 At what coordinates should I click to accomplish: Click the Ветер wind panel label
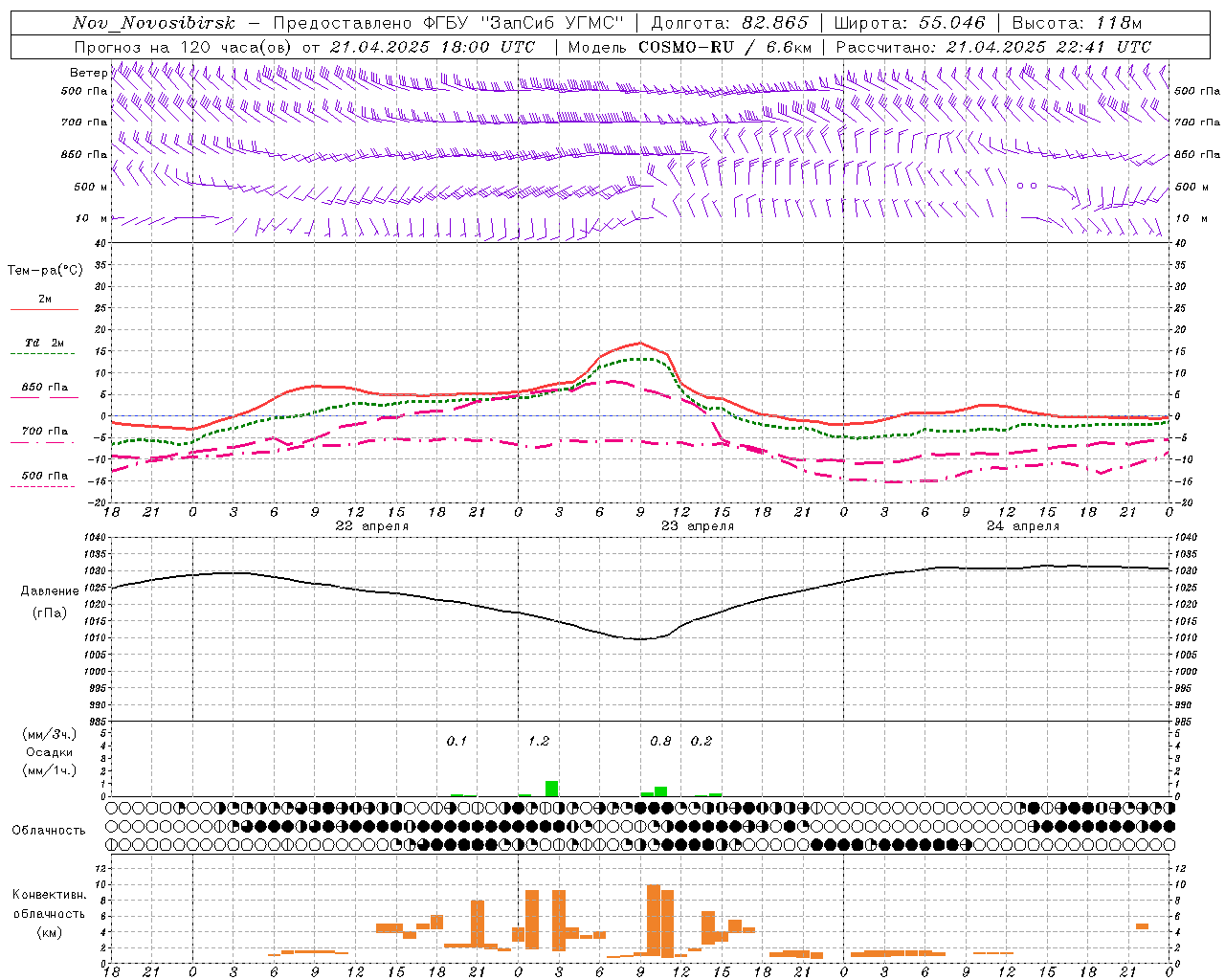pyautogui.click(x=88, y=73)
